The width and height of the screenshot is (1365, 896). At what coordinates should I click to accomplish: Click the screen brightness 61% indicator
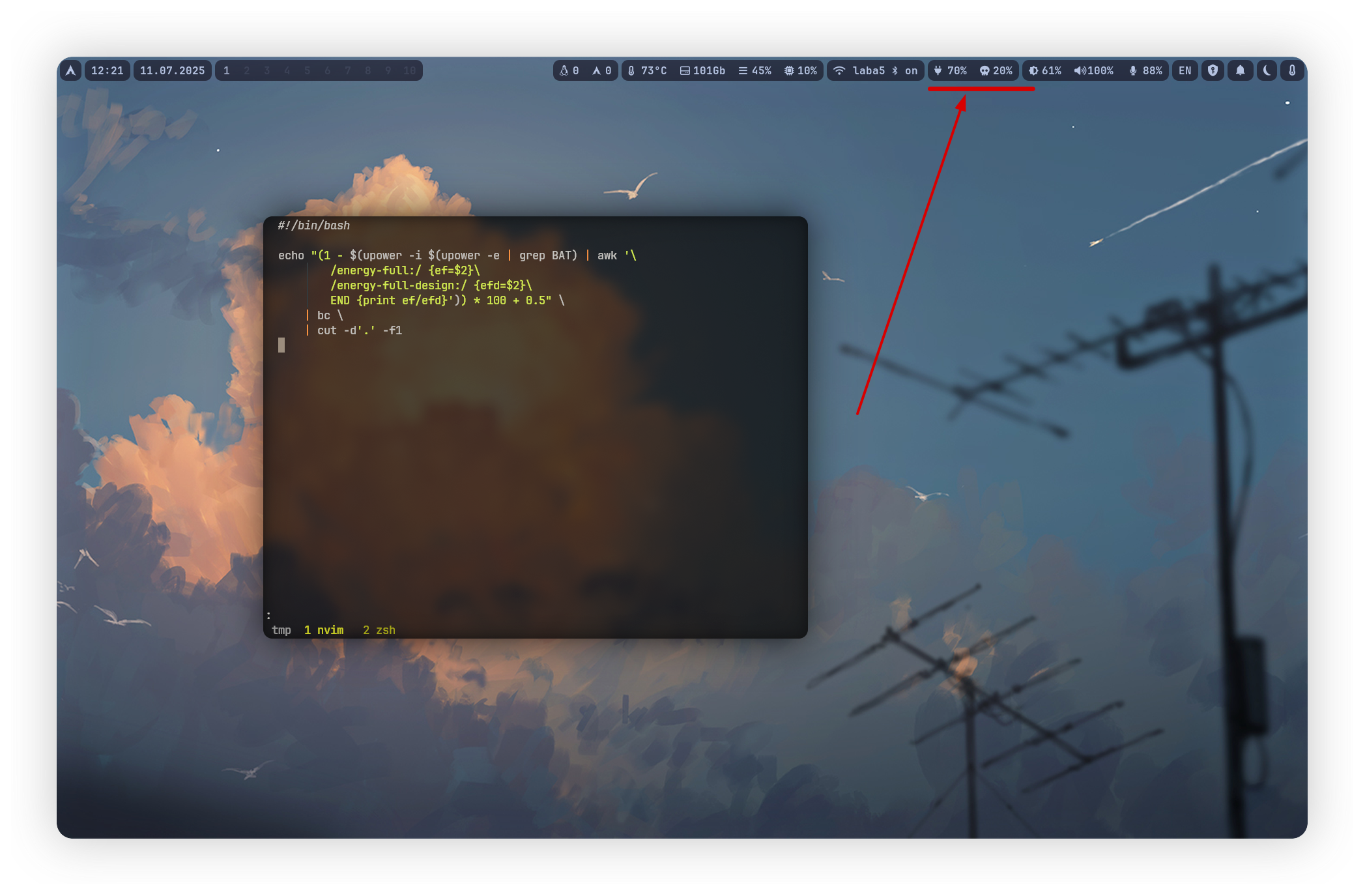point(1045,70)
